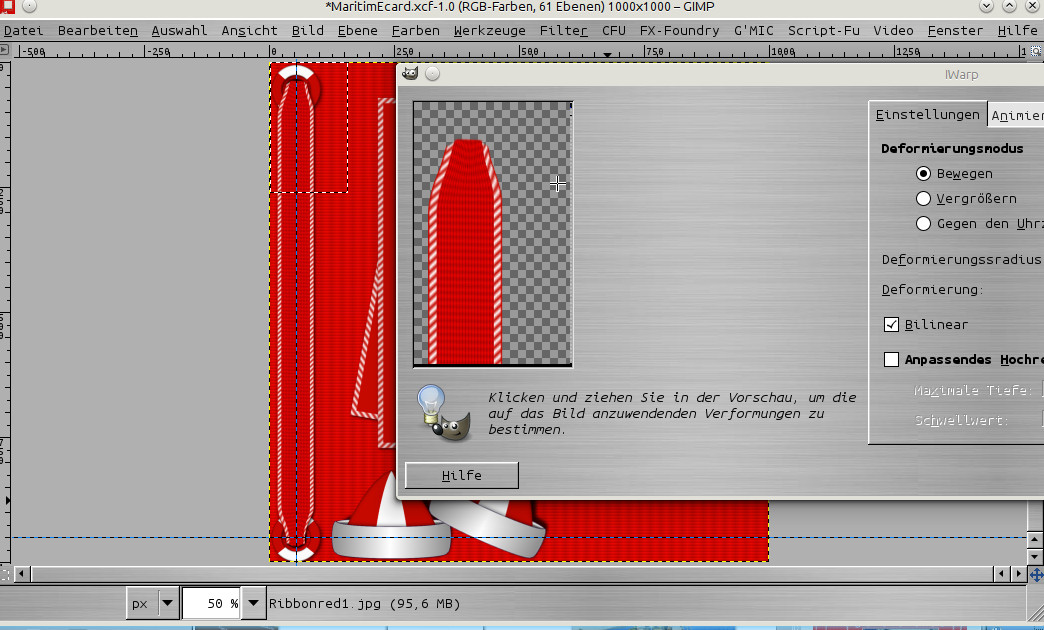Screen dimensions: 1044x630
Task: Open the Ebene menu
Action: [x=358, y=31]
